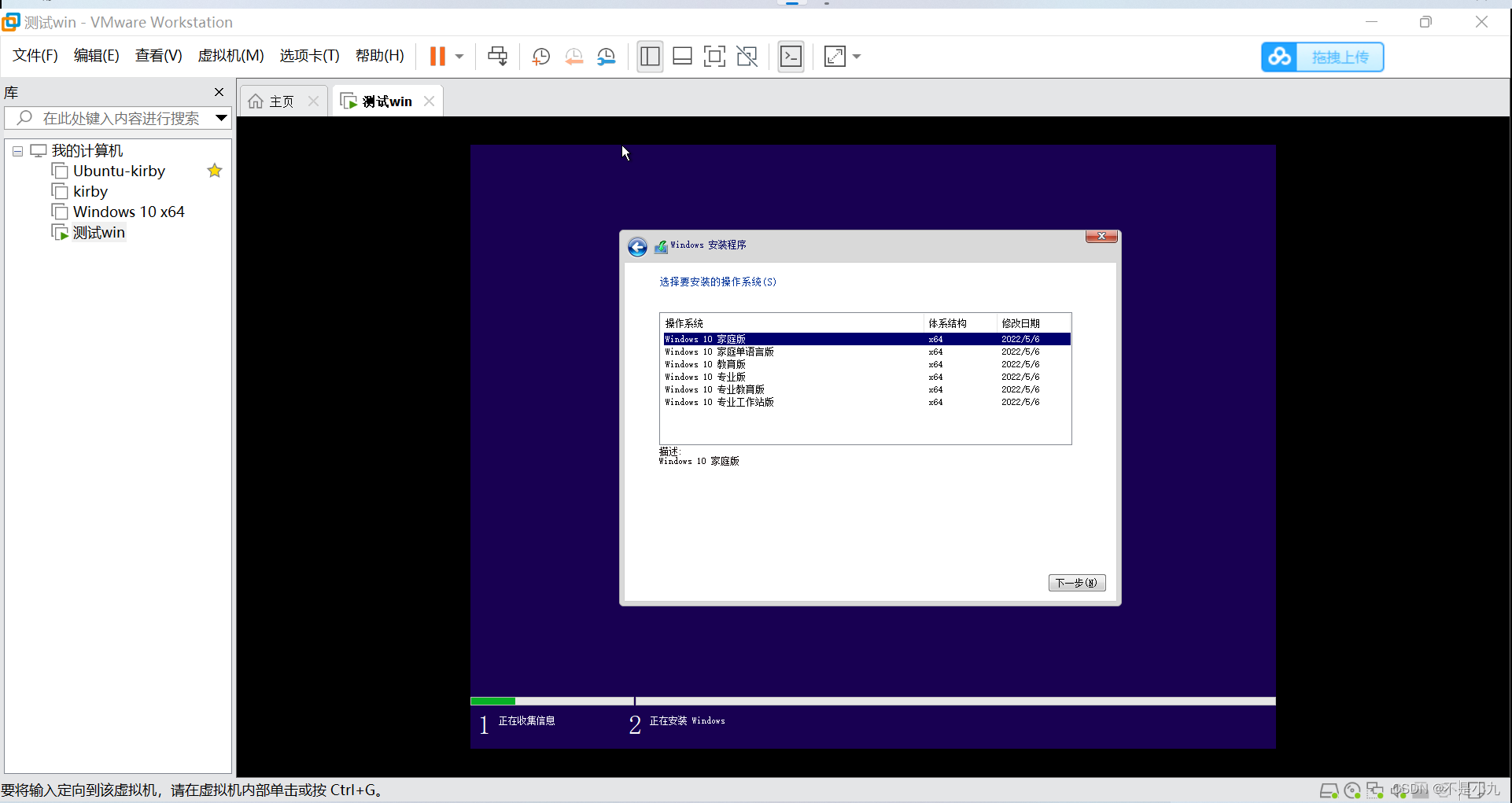Click the 修改日期 column header

point(1034,323)
